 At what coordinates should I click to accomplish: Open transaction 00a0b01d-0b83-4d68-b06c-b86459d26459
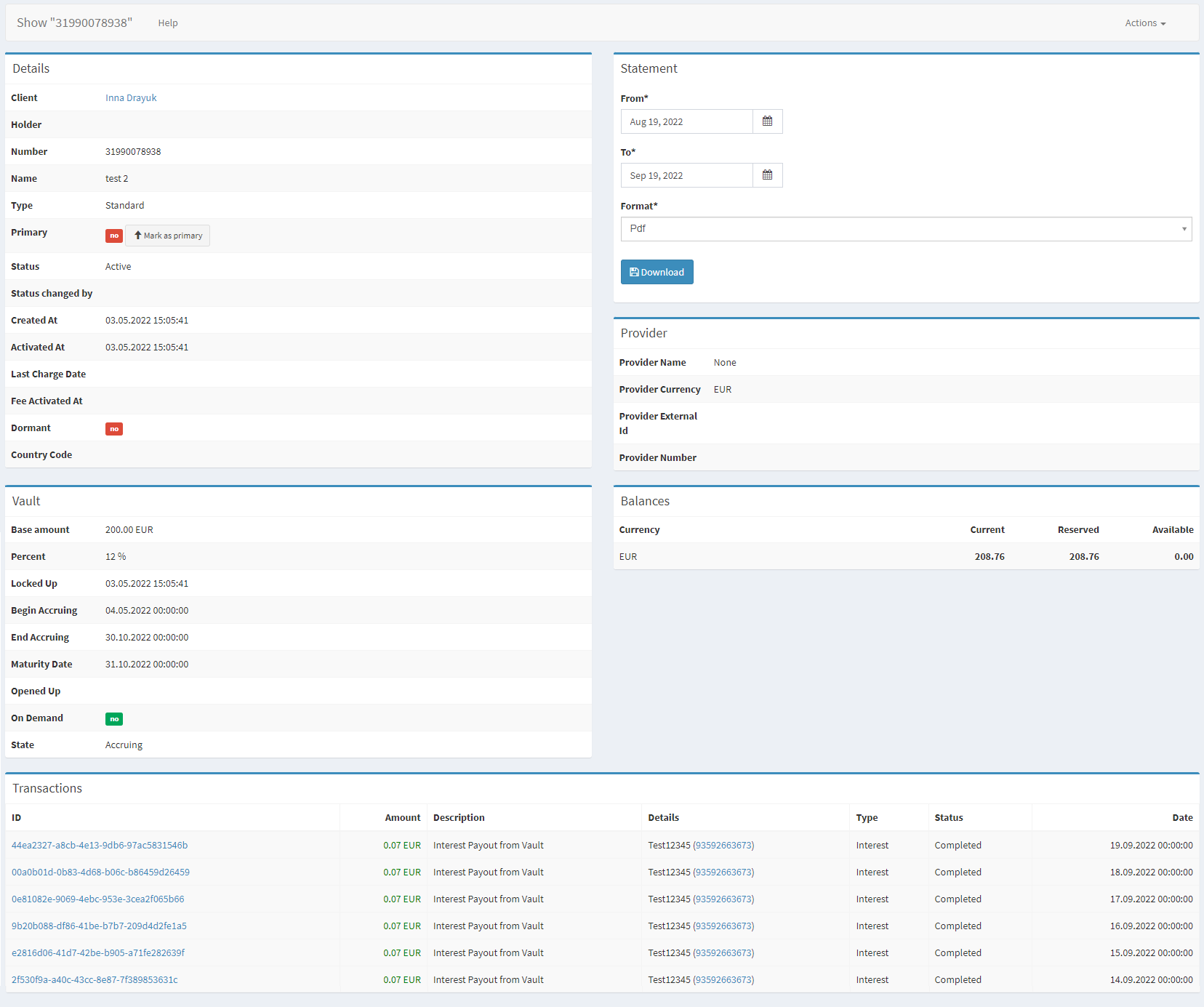click(x=100, y=872)
